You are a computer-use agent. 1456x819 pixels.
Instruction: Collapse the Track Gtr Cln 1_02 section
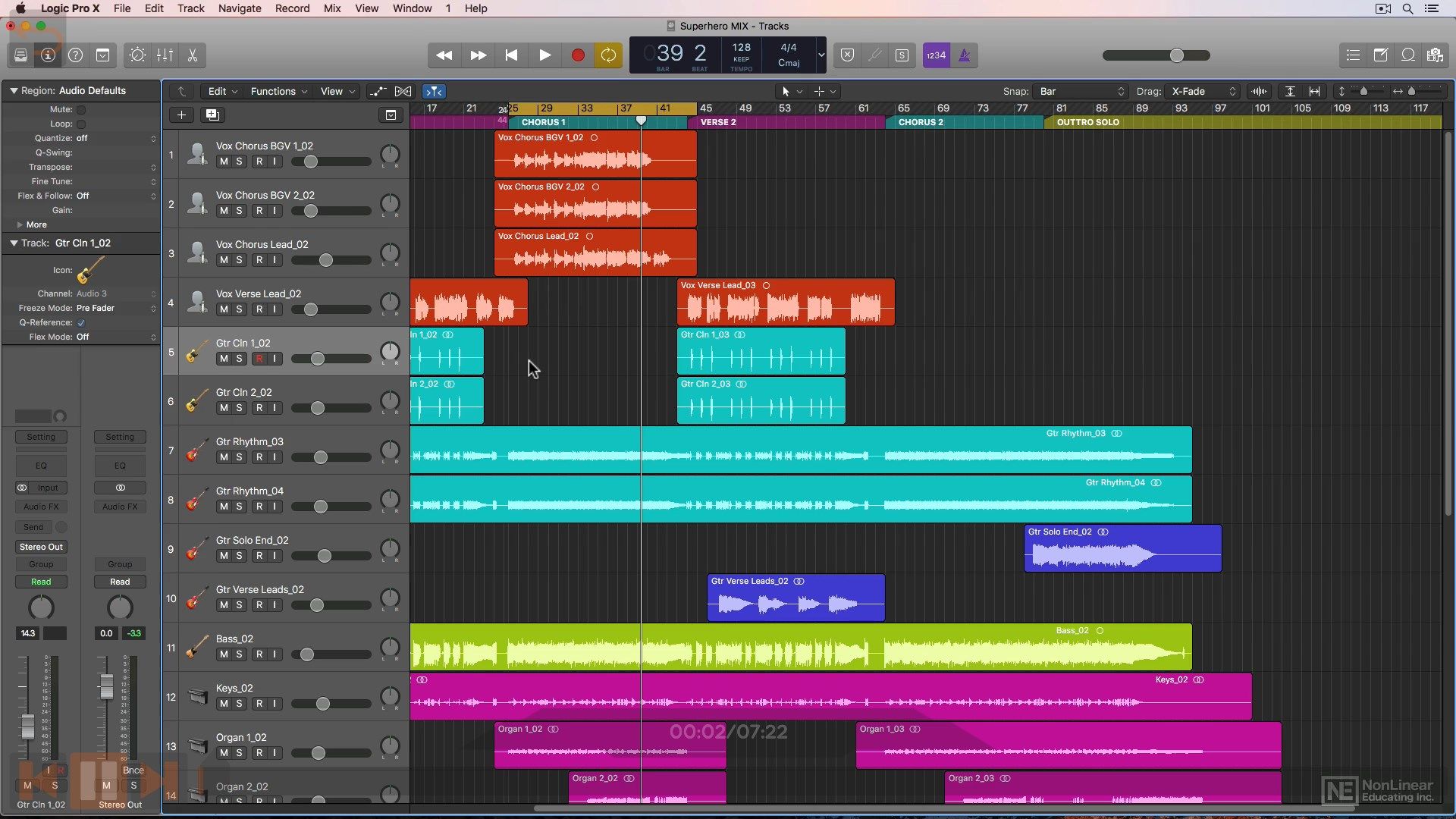pos(14,243)
